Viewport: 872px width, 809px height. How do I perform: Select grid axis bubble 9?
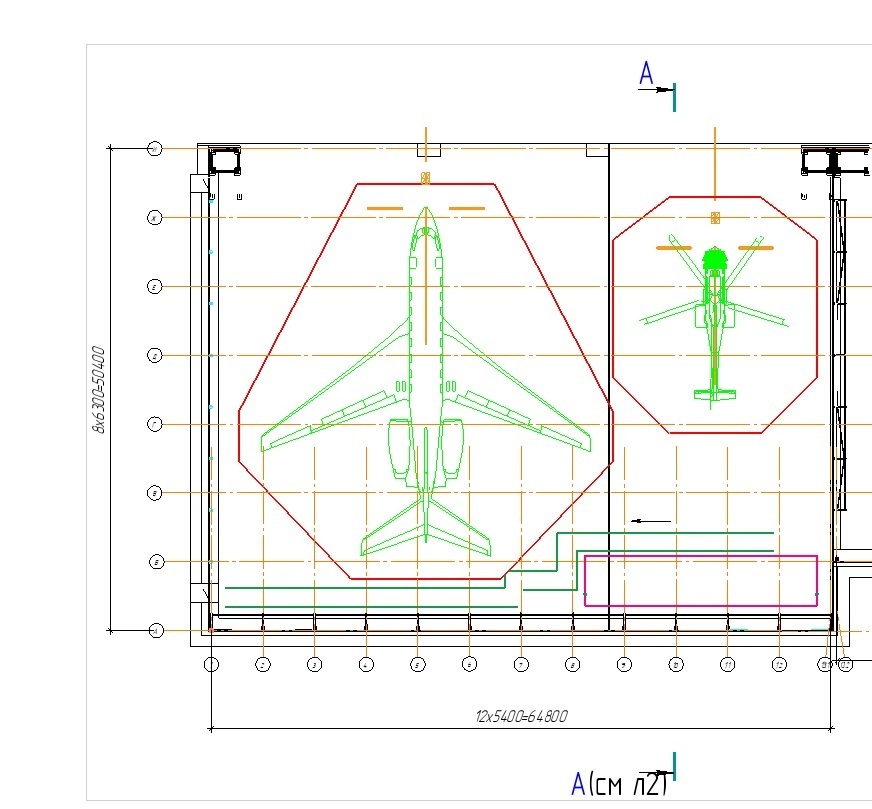coord(625,664)
